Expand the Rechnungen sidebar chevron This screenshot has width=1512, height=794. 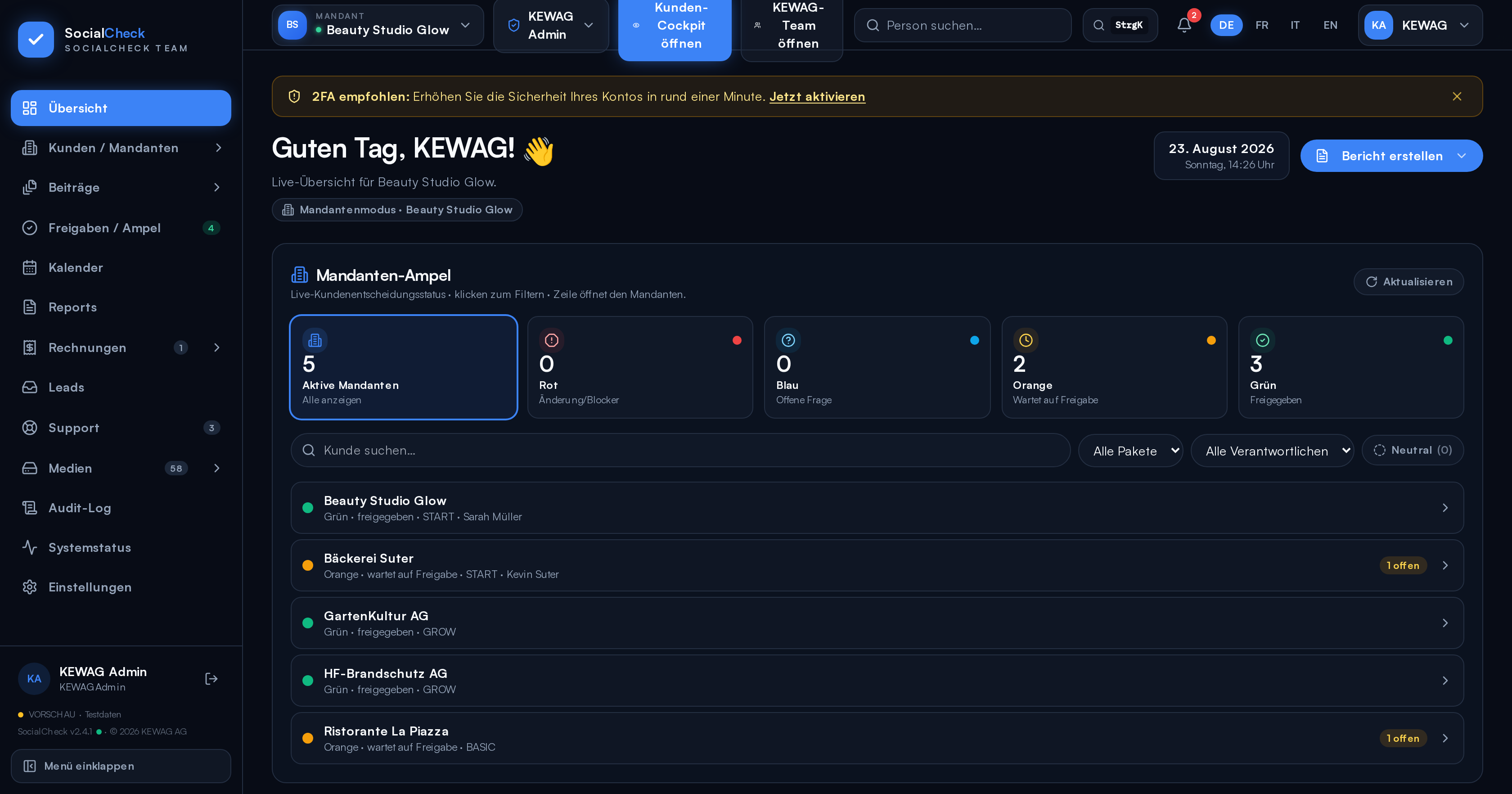coord(216,347)
